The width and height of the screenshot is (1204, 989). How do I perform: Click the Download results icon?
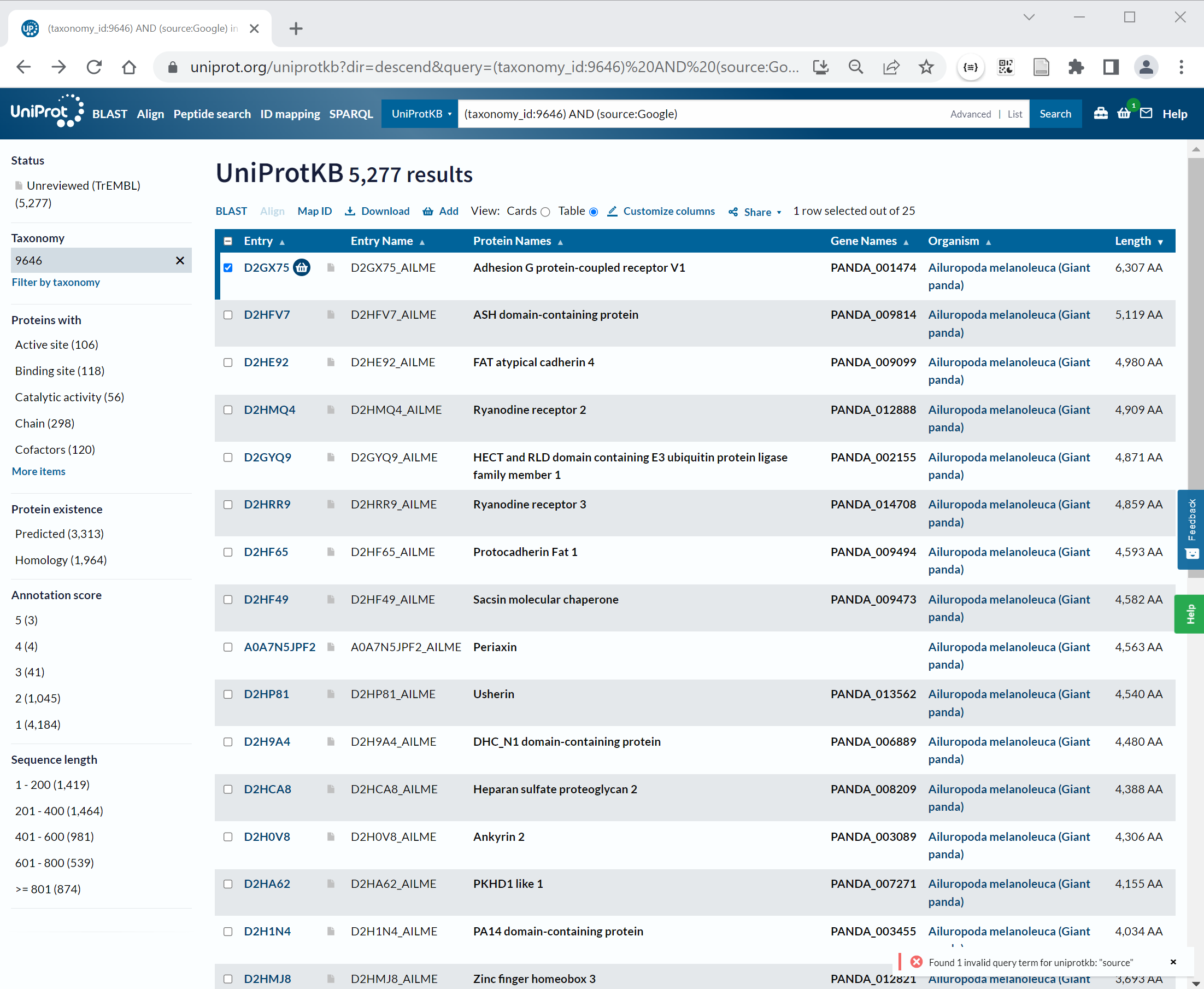pos(350,212)
